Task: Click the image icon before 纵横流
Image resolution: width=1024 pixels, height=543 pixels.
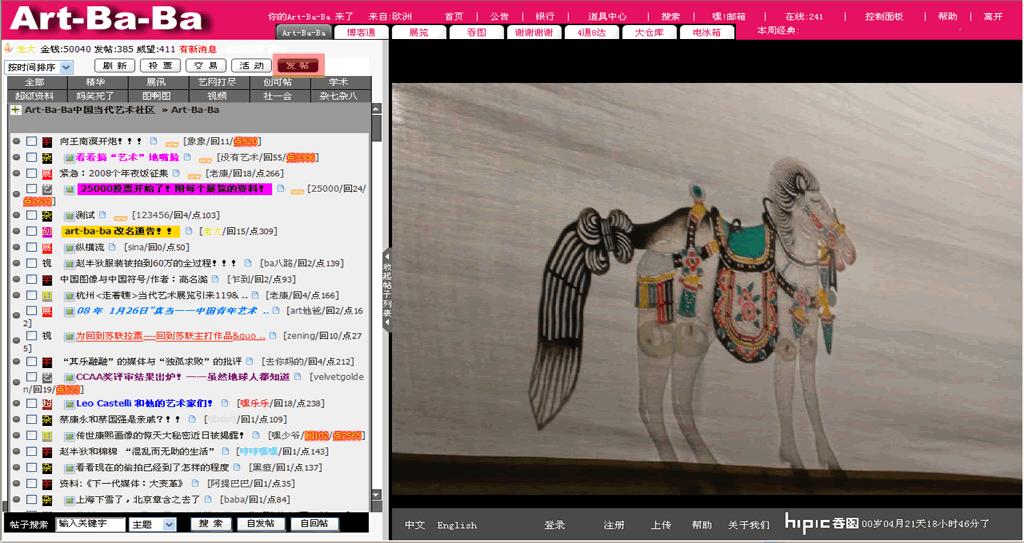Action: tap(69, 248)
